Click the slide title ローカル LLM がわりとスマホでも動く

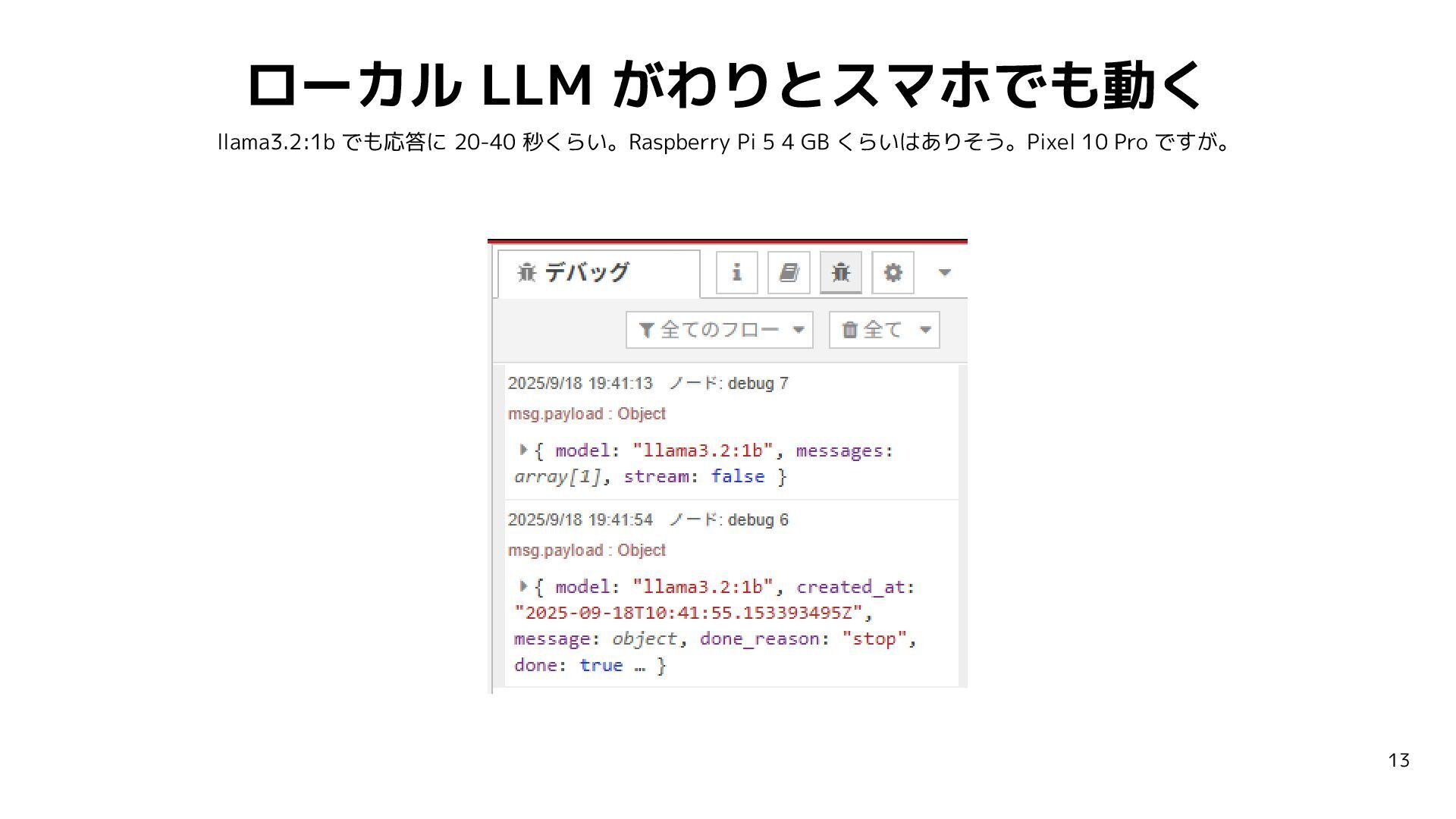[x=726, y=84]
